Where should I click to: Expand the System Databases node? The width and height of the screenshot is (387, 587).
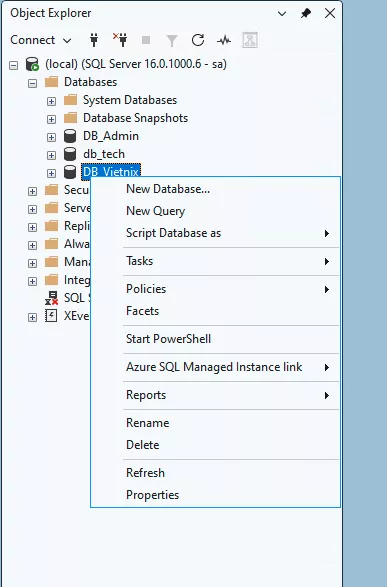tap(51, 101)
